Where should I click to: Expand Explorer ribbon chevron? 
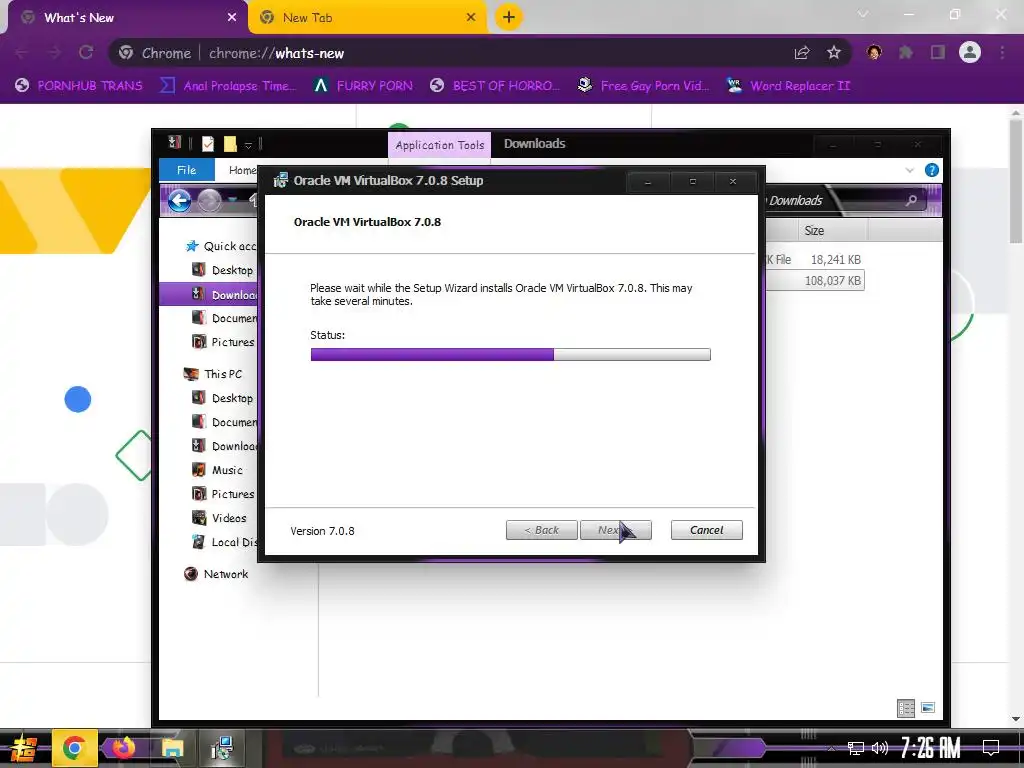click(x=909, y=170)
